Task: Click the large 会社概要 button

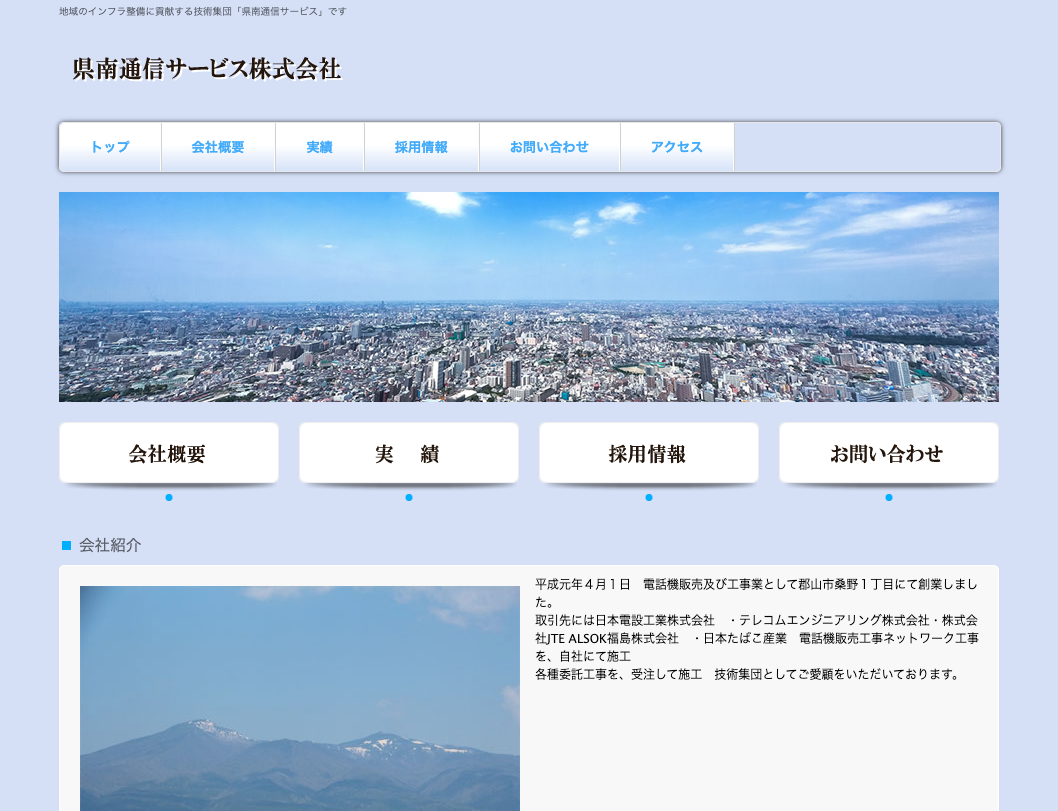Action: pos(169,452)
